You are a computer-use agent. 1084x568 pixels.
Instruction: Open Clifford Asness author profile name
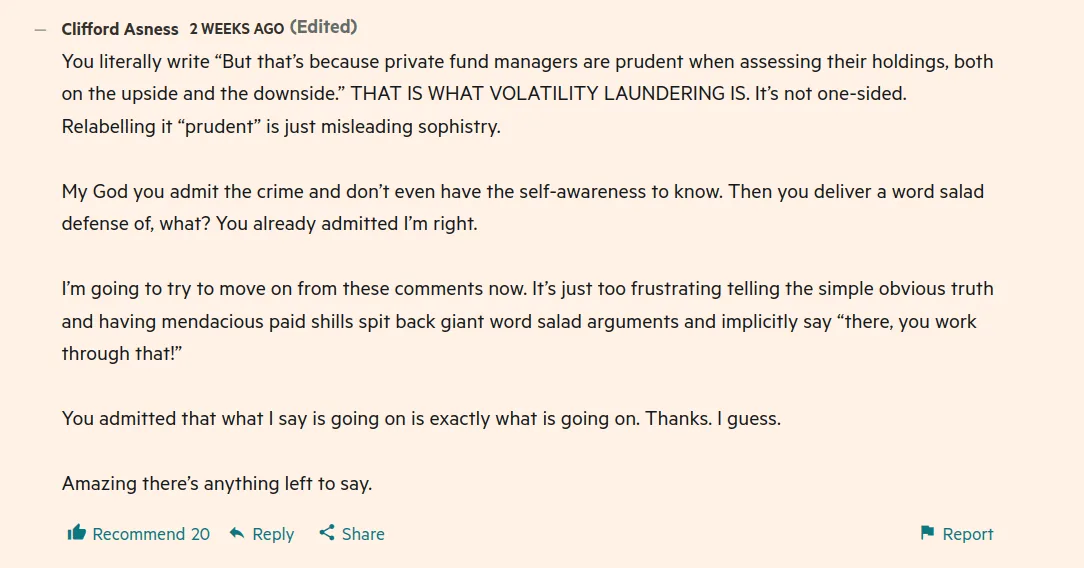point(120,29)
